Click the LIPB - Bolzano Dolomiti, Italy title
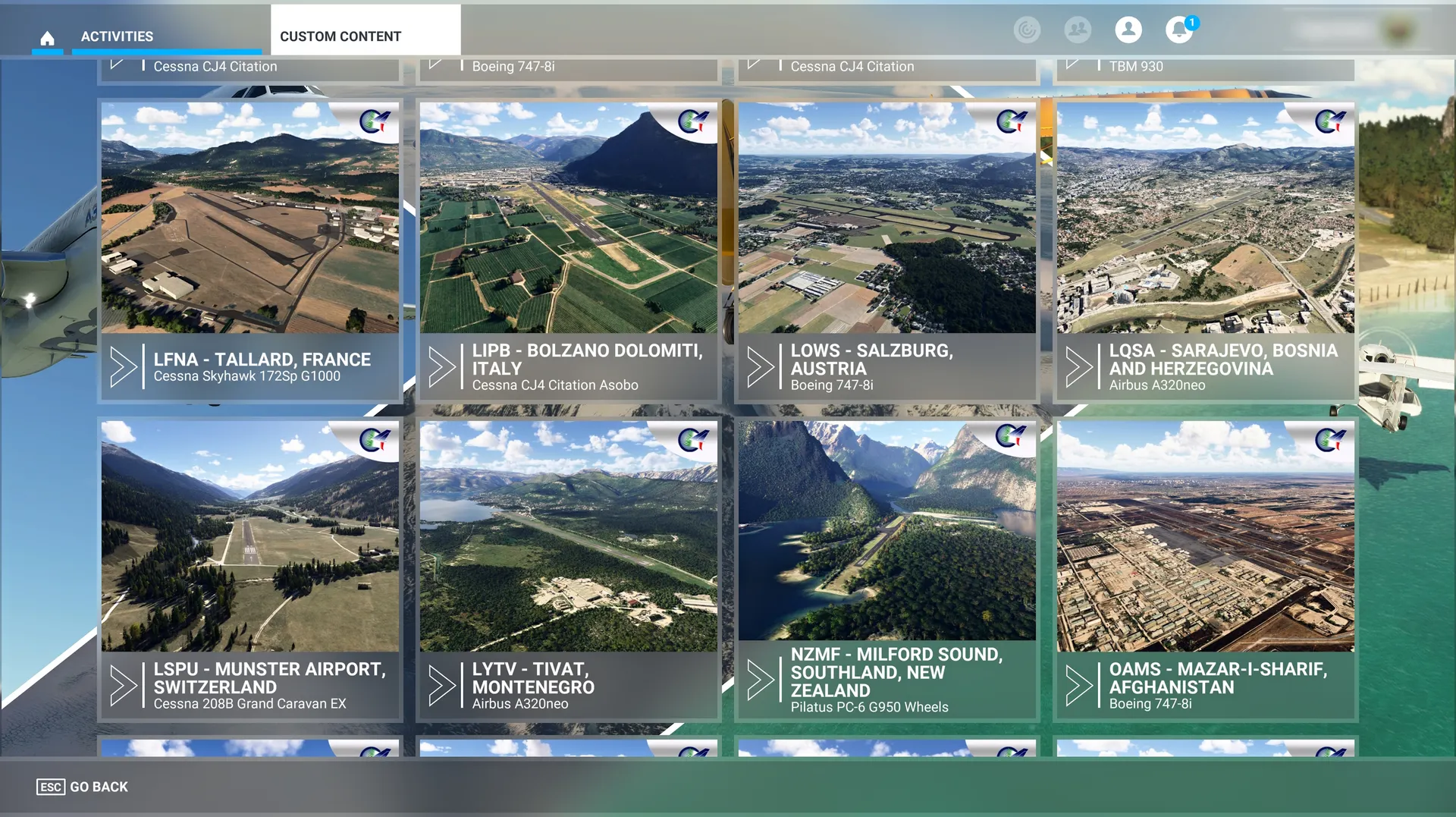 click(588, 360)
